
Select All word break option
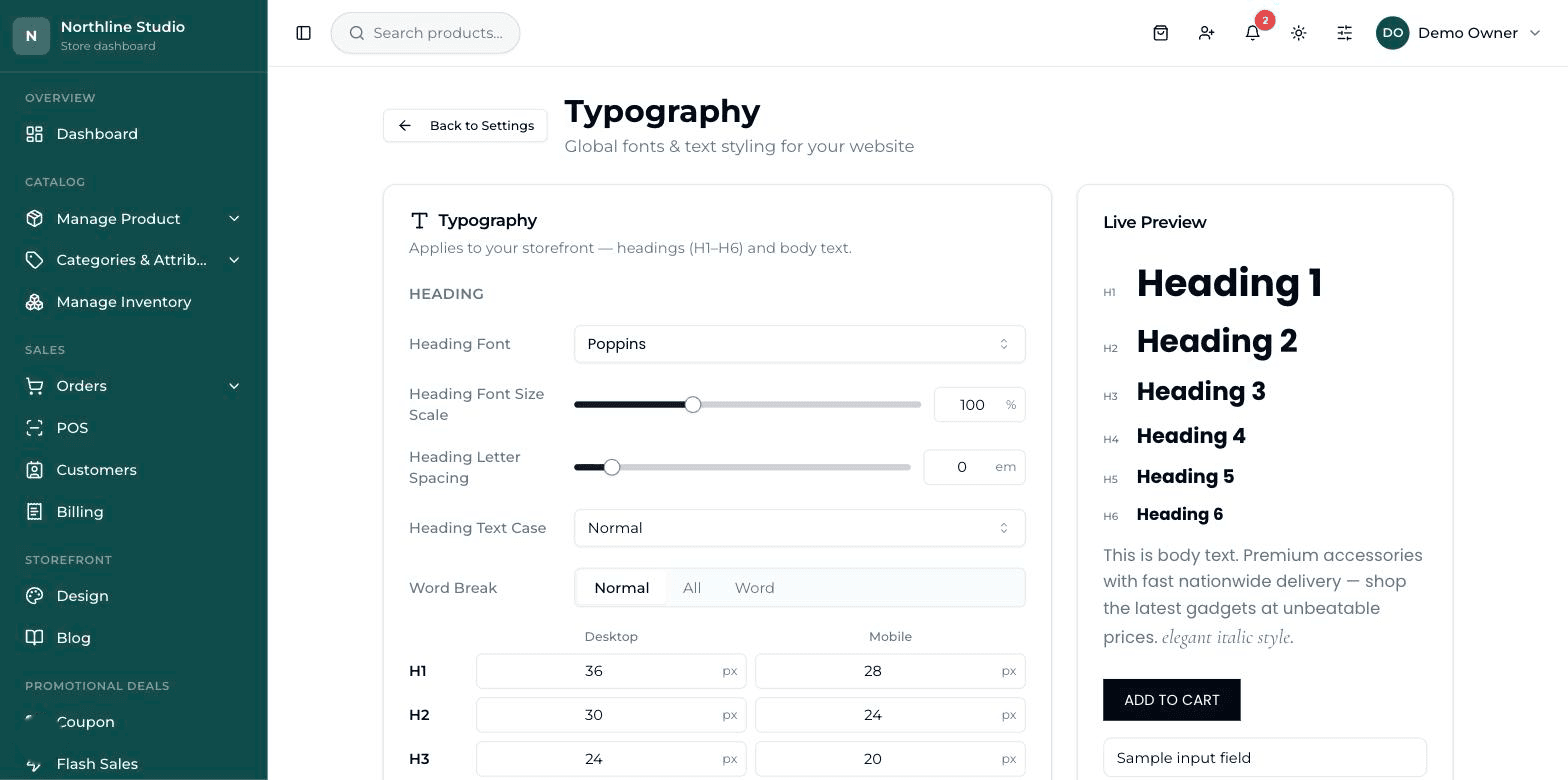point(692,588)
